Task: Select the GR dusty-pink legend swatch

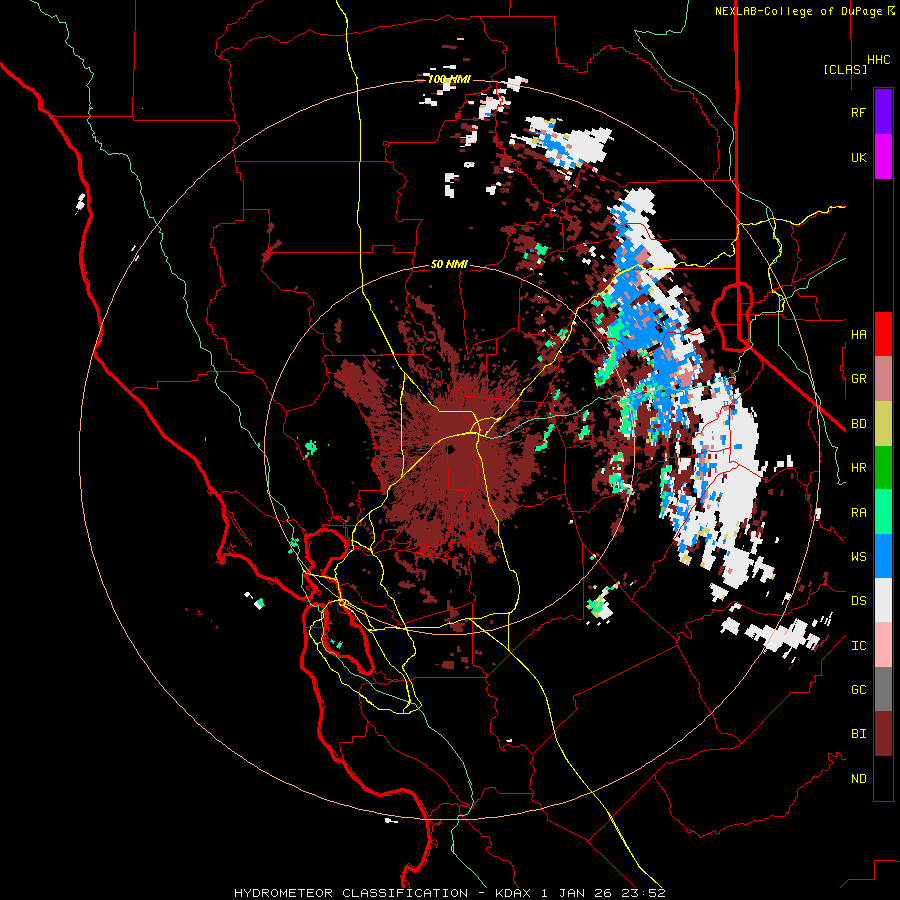Action: coord(883,378)
